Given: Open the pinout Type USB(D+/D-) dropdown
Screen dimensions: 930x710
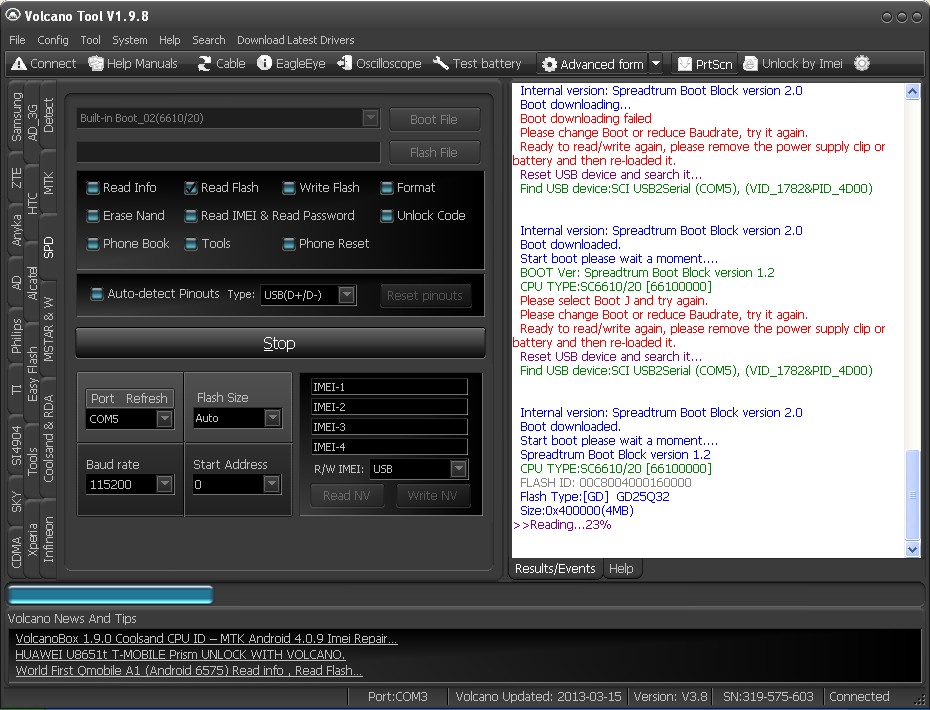Looking at the screenshot, I should (347, 294).
